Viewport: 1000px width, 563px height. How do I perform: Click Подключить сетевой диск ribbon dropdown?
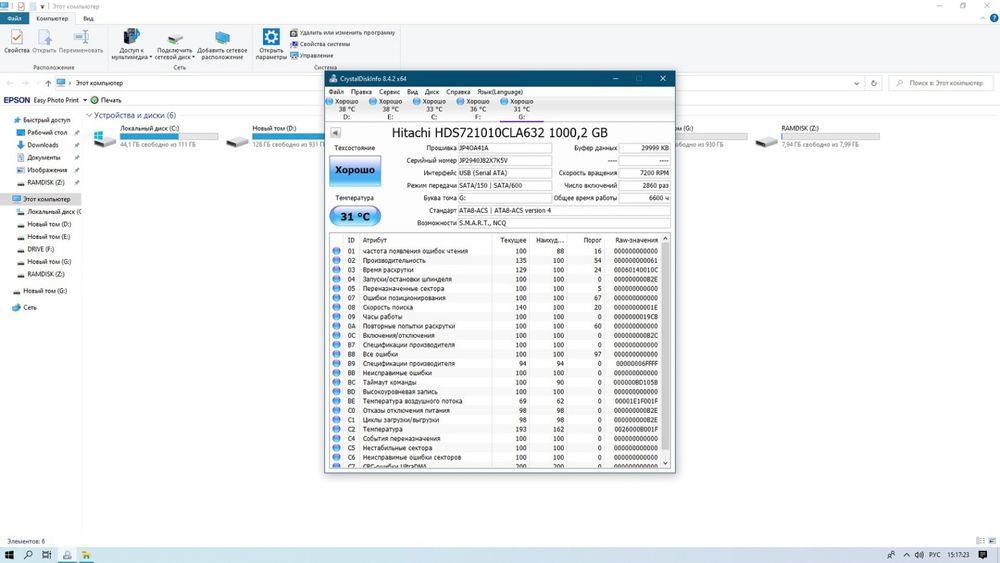click(175, 45)
